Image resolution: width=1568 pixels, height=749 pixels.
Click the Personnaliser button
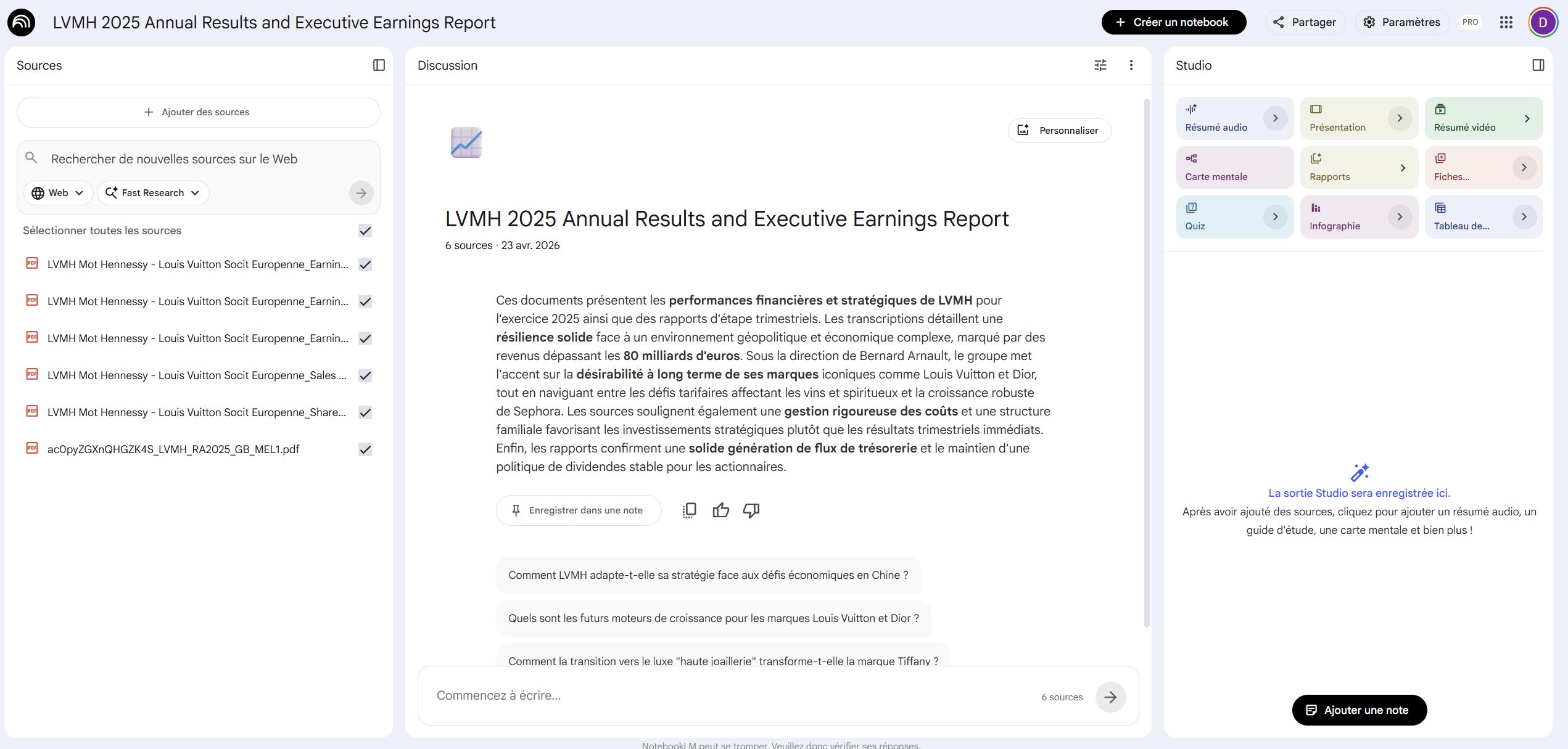(1058, 131)
